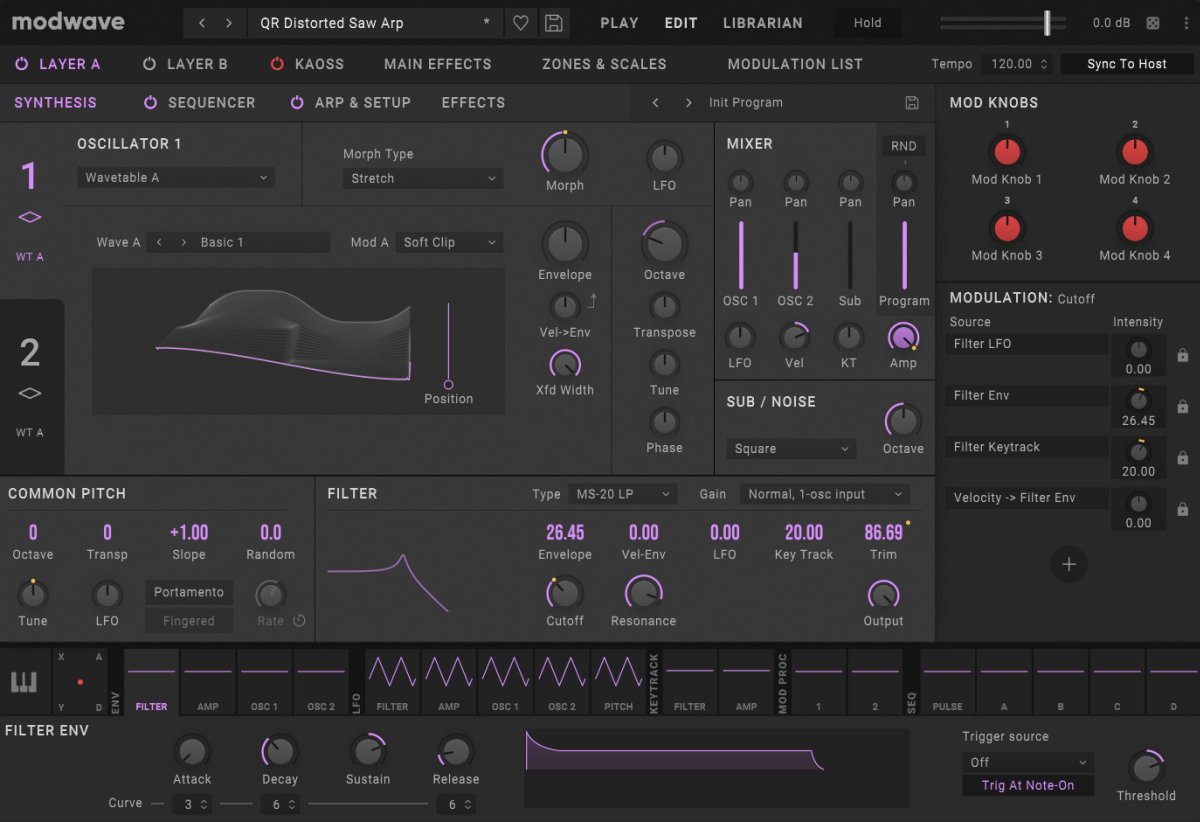Open the Morph Type Stretch dropdown
Screen dimensions: 1200x822
tap(423, 179)
